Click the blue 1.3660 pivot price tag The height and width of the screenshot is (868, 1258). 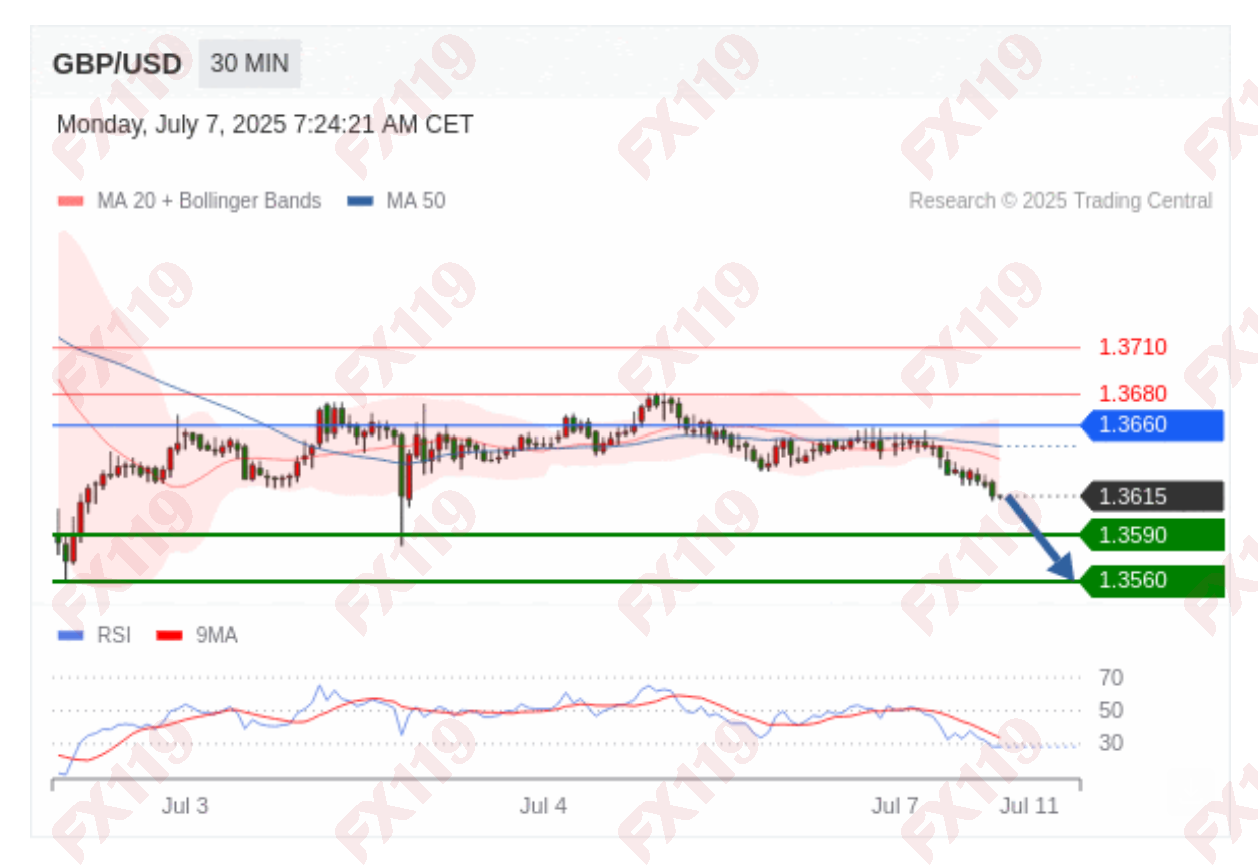[x=1152, y=425]
